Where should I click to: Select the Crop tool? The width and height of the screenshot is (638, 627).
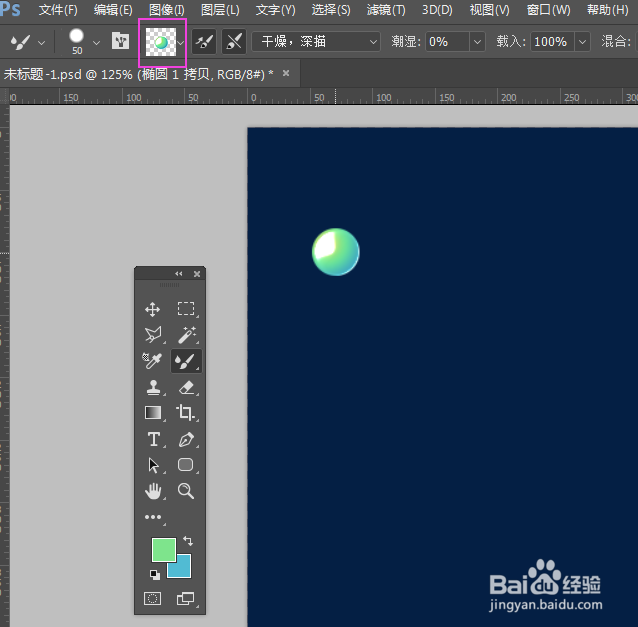pos(185,413)
